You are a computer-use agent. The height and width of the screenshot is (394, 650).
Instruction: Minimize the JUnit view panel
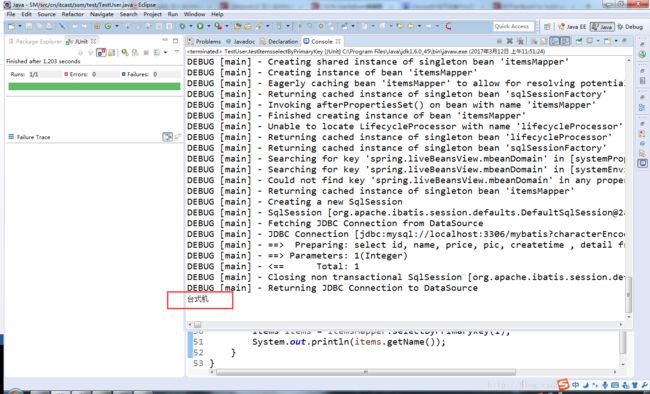pyautogui.click(x=165, y=40)
